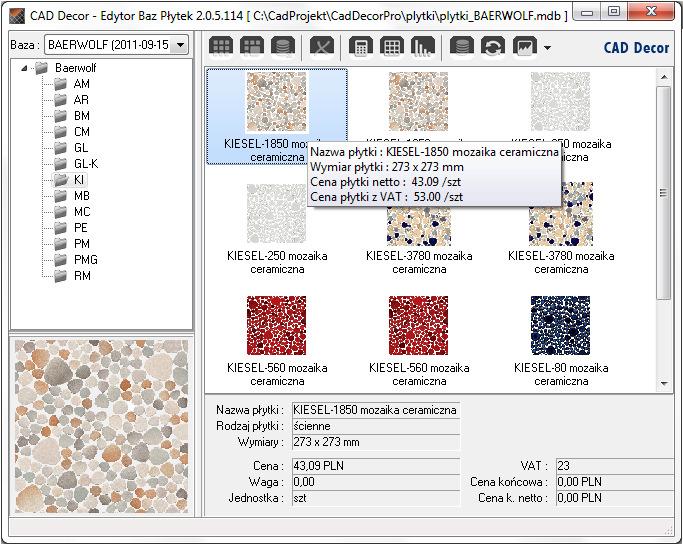Image resolution: width=683 pixels, height=544 pixels.
Task: Click the tile list vertical scrollbar thumb
Action: click(664, 193)
